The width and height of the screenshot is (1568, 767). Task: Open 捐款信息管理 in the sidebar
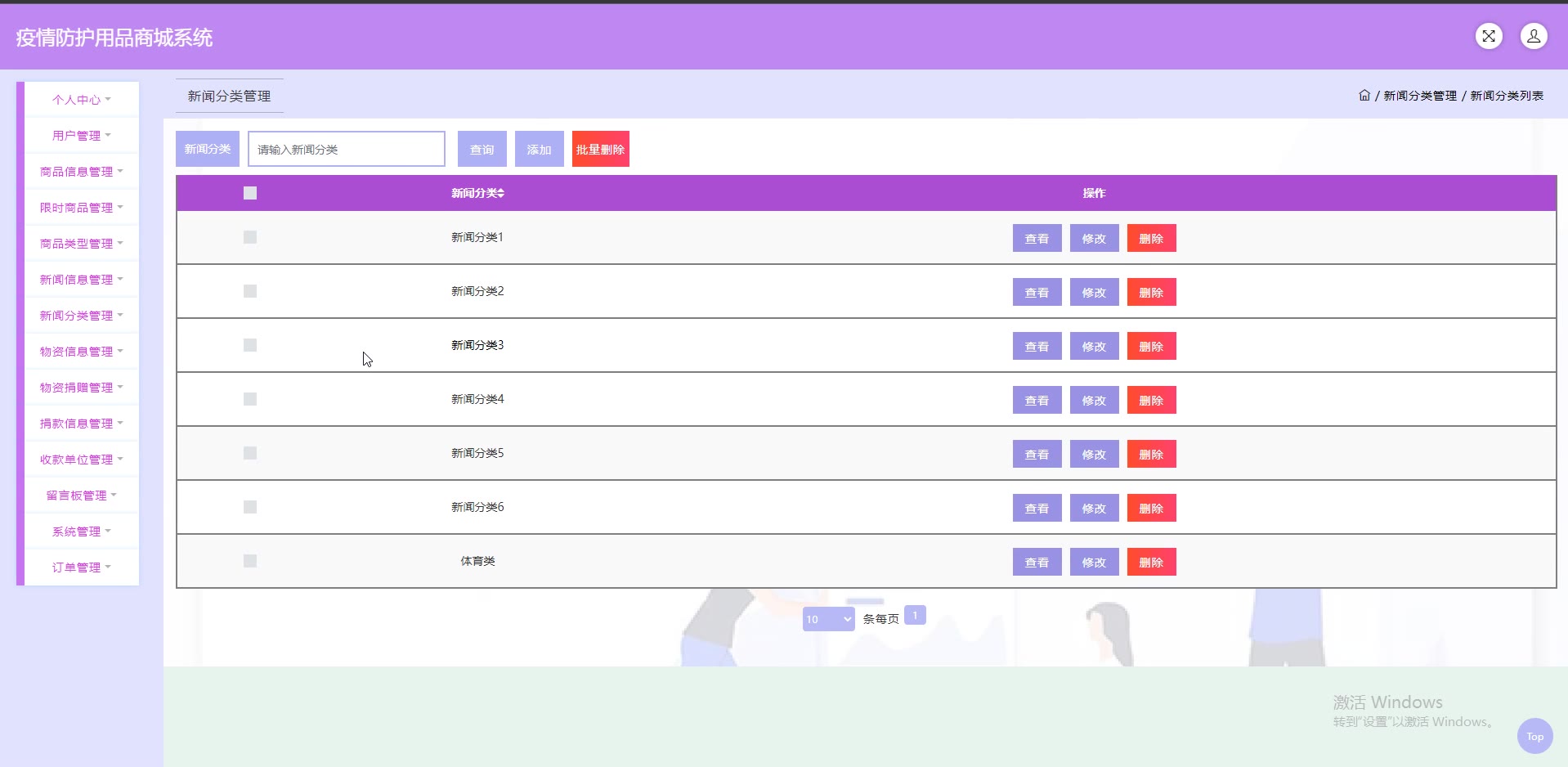coord(82,424)
